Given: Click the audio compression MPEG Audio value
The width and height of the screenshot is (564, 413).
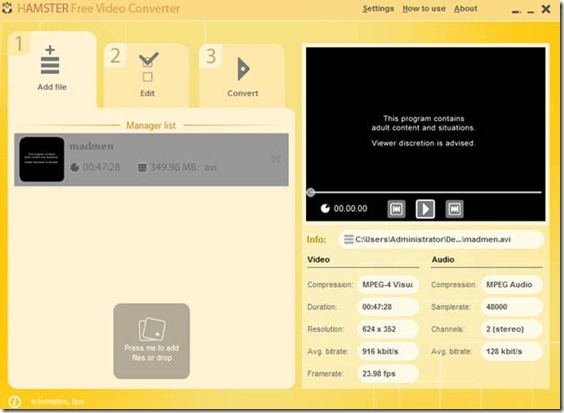Looking at the screenshot, I should pyautogui.click(x=512, y=285).
